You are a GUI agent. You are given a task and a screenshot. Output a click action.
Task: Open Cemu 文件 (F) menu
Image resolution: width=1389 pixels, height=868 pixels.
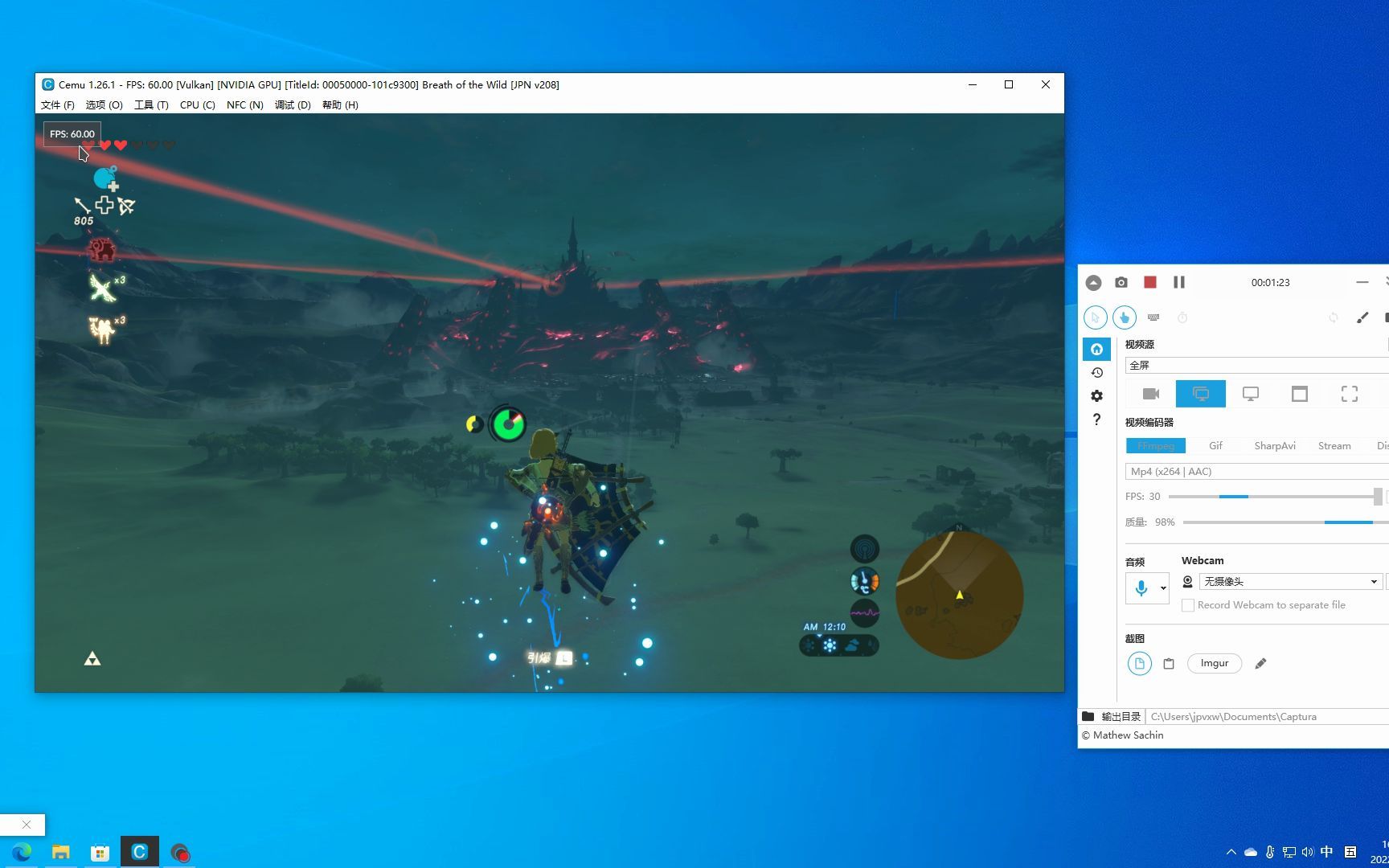pyautogui.click(x=58, y=104)
